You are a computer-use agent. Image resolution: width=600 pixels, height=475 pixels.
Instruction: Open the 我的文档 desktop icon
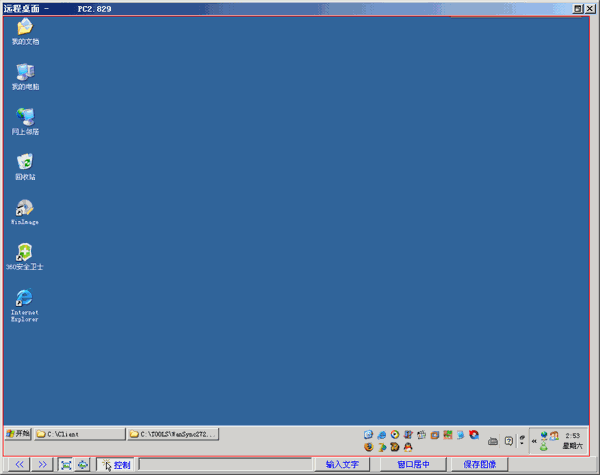(25, 29)
